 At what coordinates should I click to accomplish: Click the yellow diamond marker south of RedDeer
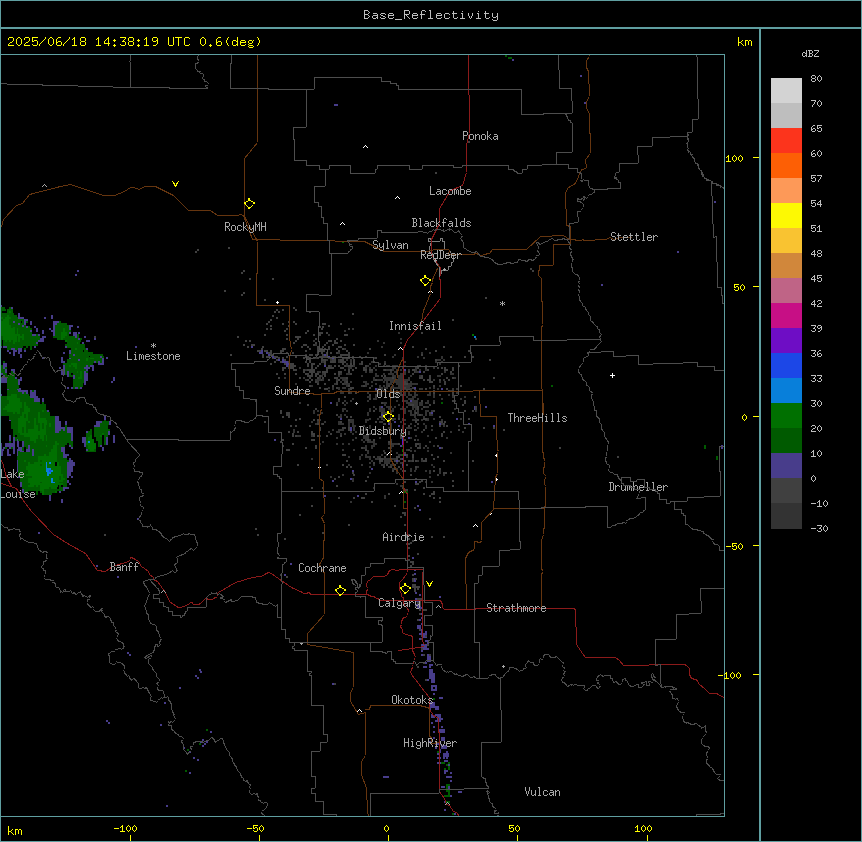coord(425,281)
